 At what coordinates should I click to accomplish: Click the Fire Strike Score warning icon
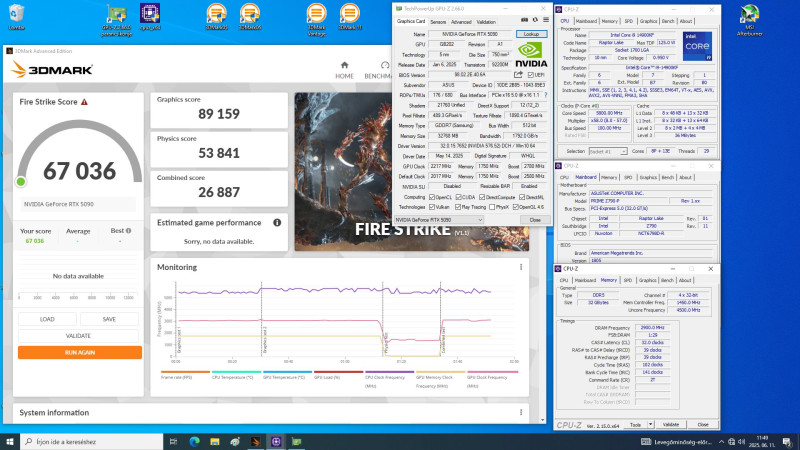tap(85, 102)
